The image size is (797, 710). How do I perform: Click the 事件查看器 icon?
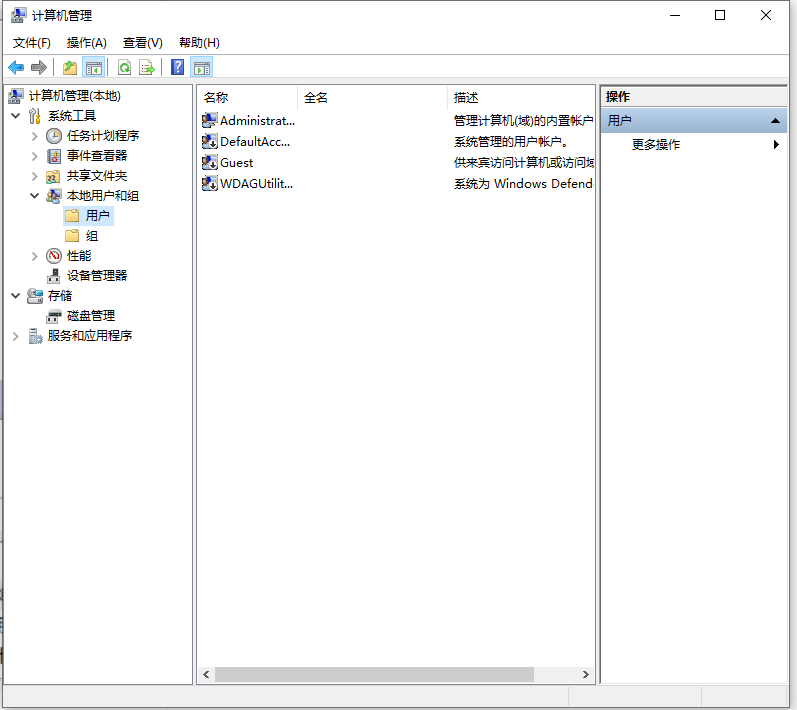point(54,156)
